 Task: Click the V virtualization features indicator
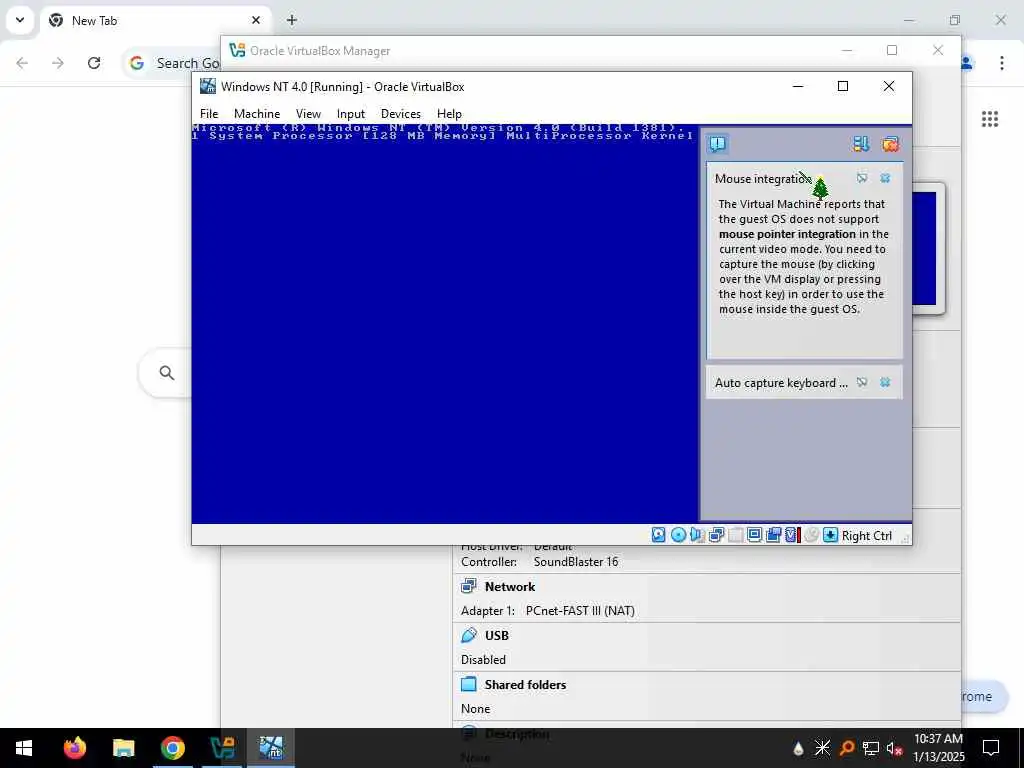click(x=792, y=535)
